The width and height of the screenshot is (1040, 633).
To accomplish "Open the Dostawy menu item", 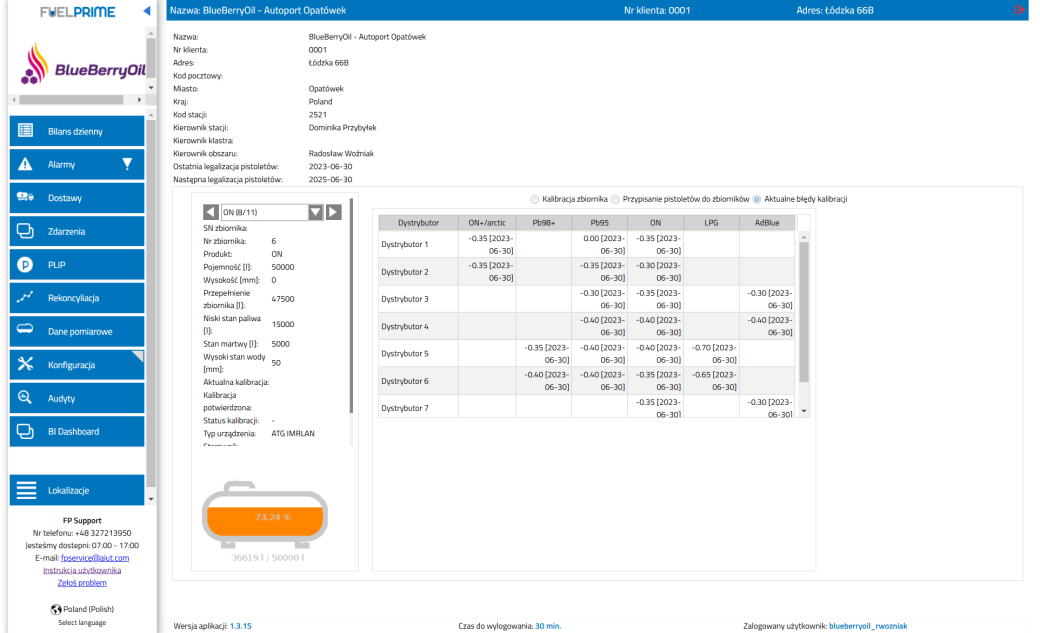I will click(77, 198).
